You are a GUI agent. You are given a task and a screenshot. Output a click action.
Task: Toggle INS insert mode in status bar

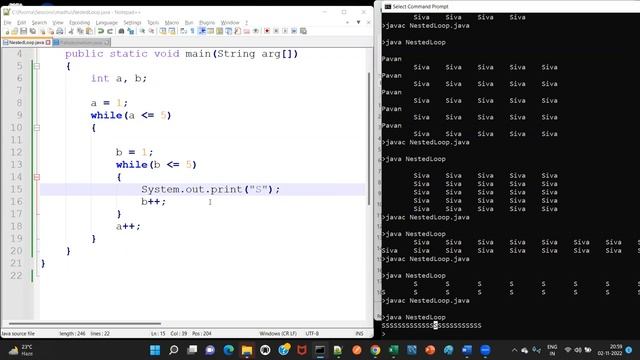point(359,333)
